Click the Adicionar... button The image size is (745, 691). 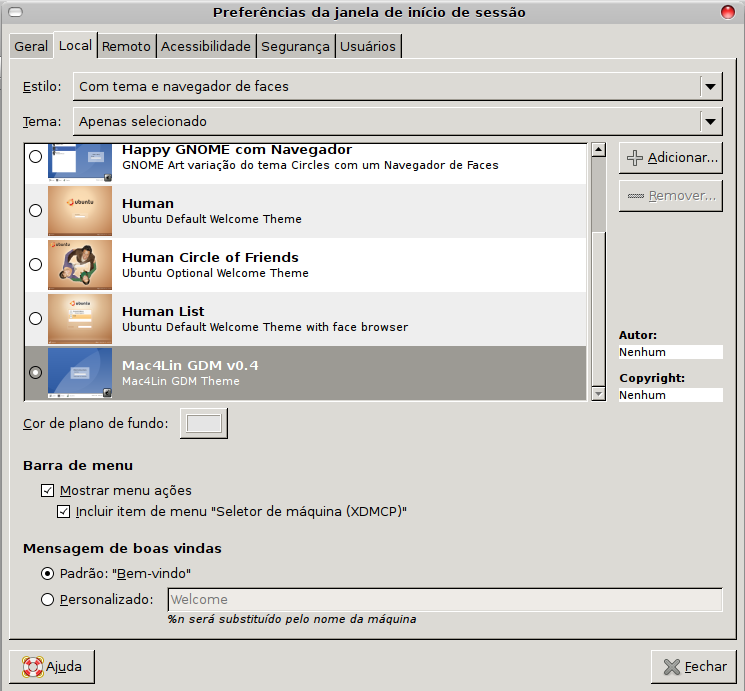[671, 158]
